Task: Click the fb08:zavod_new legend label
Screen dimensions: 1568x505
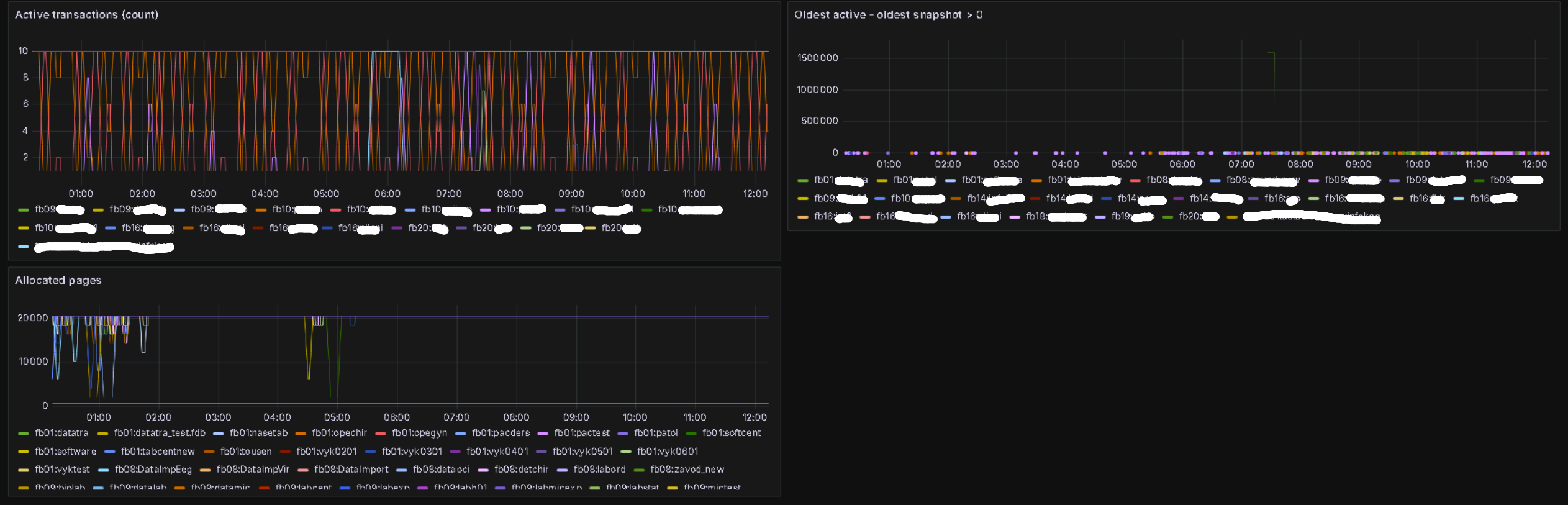Action: [687, 470]
